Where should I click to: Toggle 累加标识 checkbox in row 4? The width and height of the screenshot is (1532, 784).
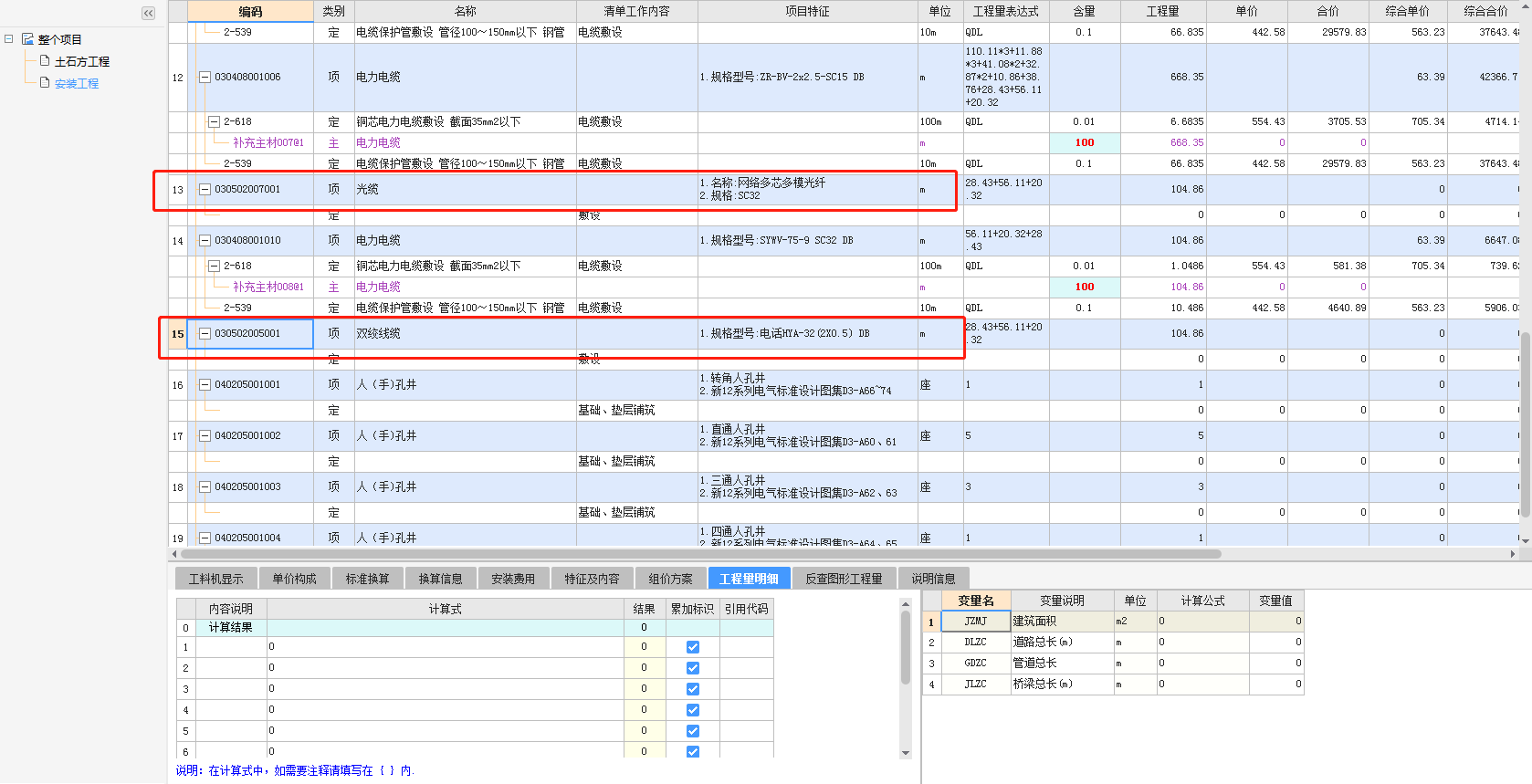(x=693, y=710)
